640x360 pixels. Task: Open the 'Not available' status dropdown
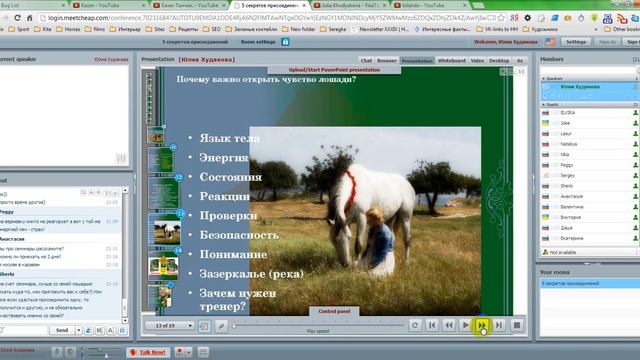click(589, 252)
